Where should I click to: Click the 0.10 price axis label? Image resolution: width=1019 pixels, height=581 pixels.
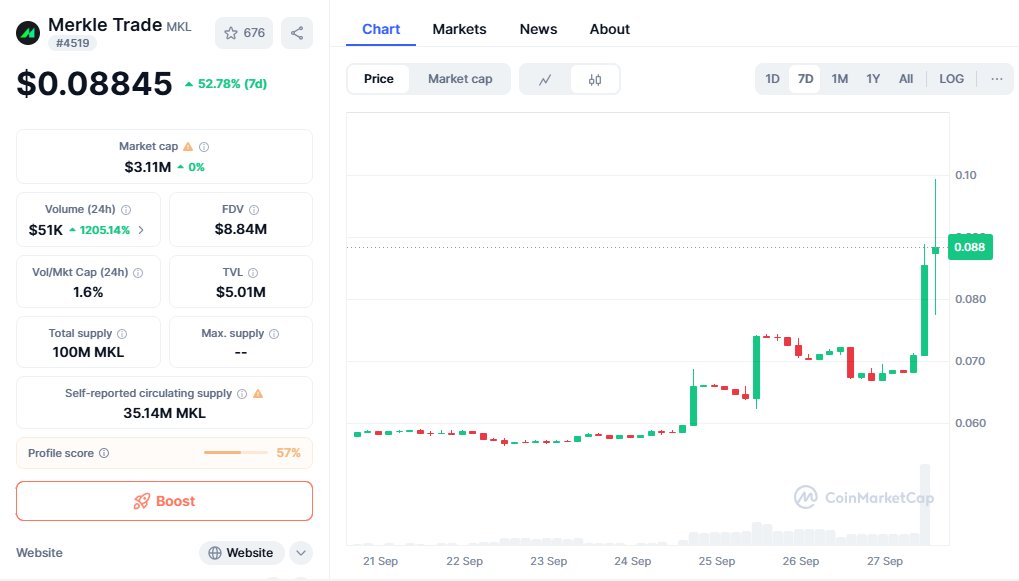click(x=966, y=175)
